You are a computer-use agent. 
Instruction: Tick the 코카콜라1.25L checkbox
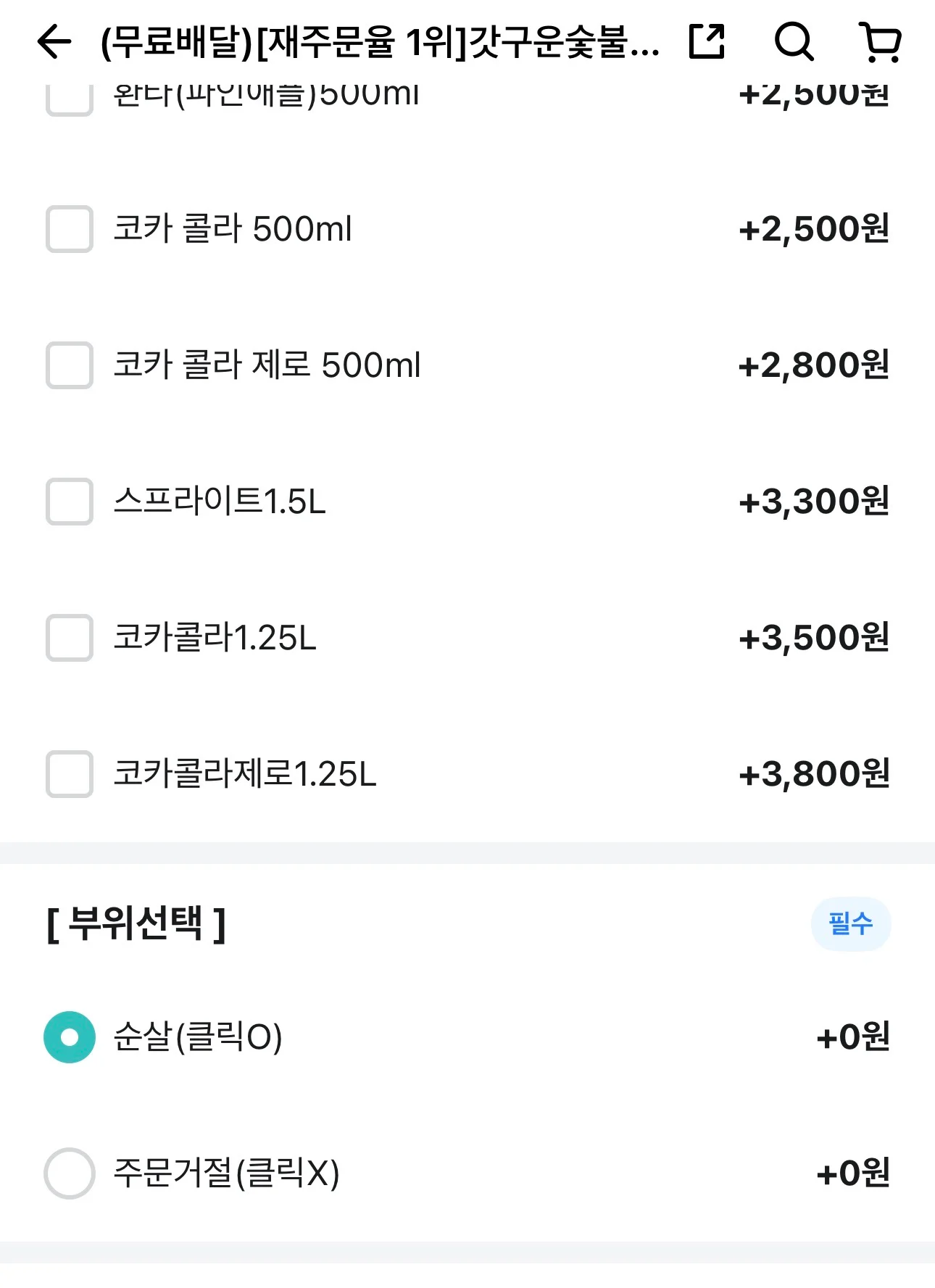click(x=70, y=638)
